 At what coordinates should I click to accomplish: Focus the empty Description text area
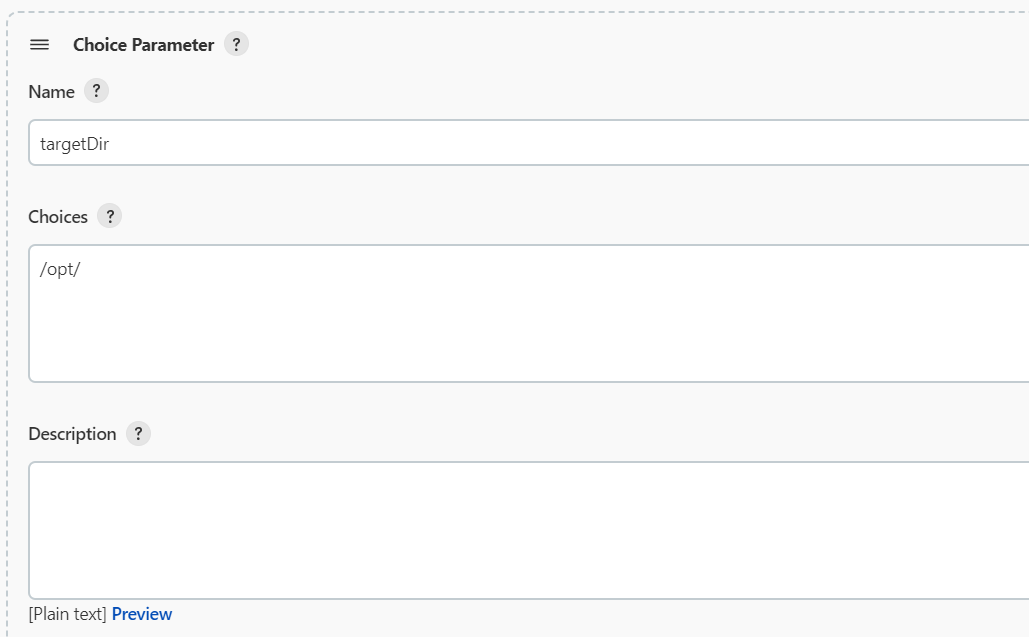click(x=529, y=530)
